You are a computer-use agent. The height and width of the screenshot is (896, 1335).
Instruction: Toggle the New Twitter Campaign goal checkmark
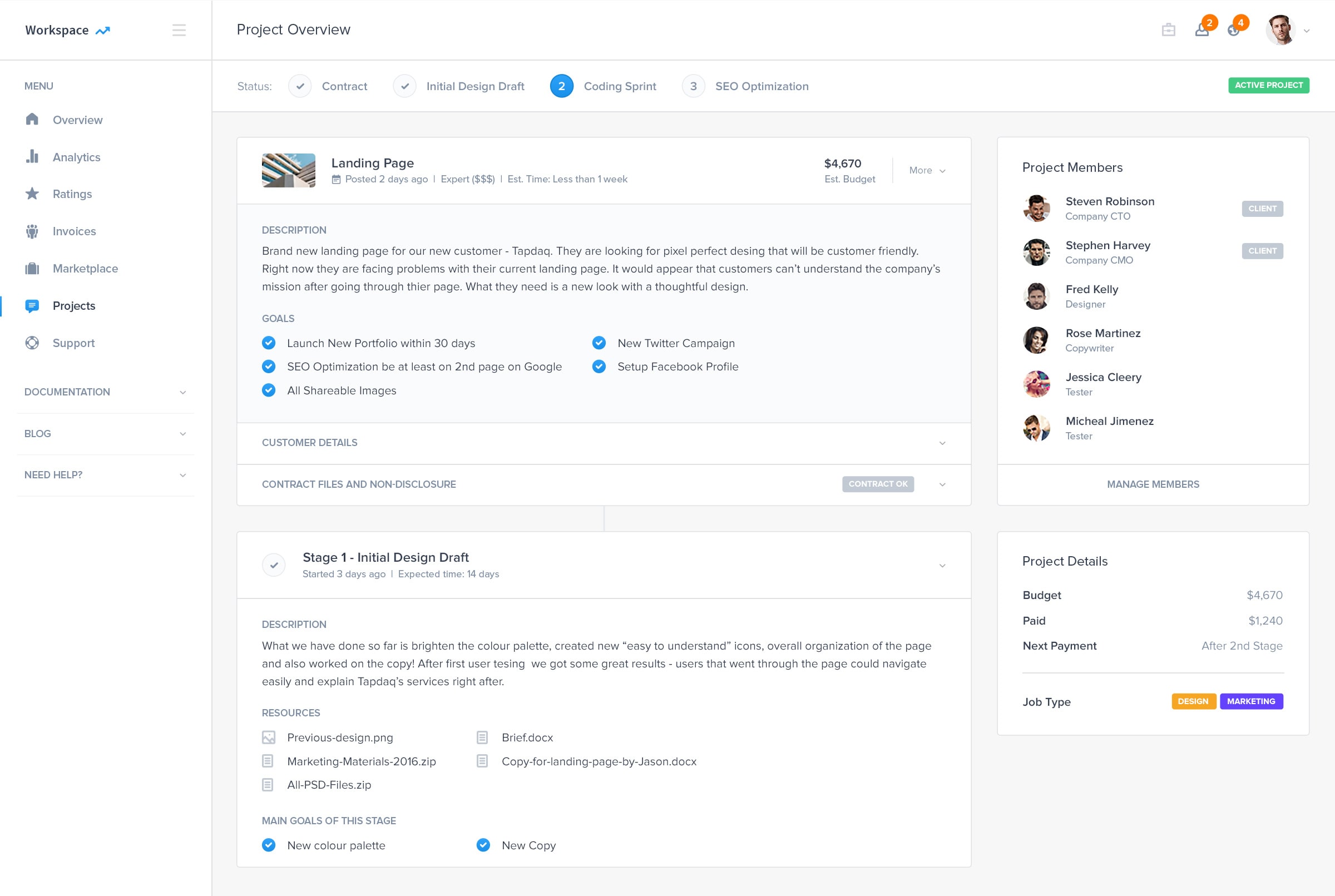click(x=599, y=343)
